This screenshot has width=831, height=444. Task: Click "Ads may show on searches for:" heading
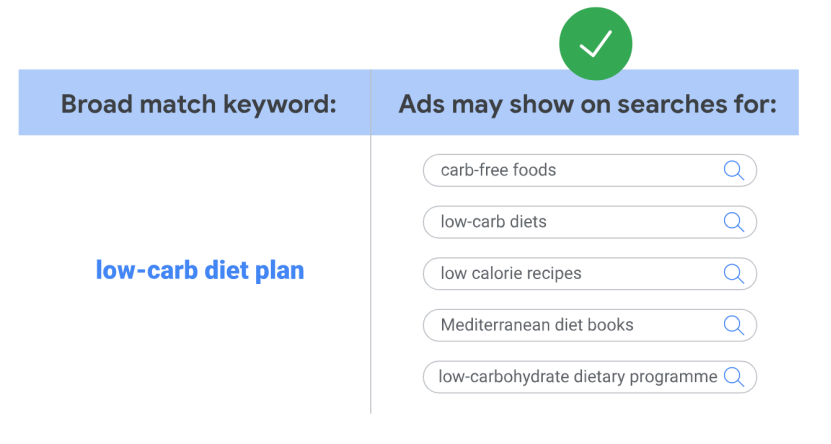(x=587, y=104)
